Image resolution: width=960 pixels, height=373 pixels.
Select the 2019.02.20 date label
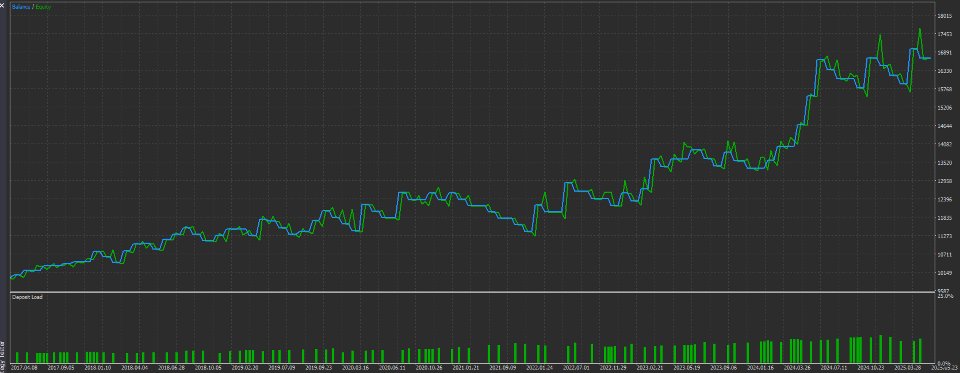(x=246, y=369)
